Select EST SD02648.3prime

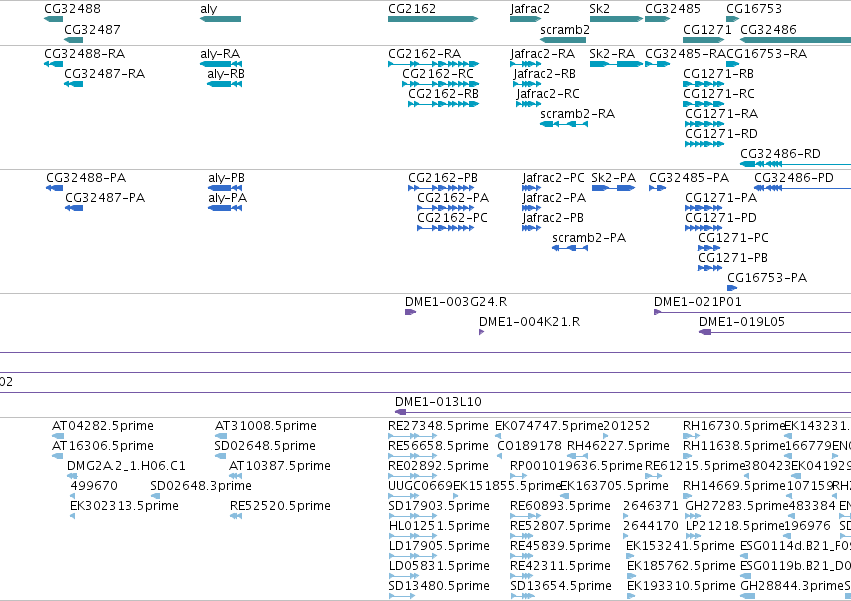(x=156, y=496)
